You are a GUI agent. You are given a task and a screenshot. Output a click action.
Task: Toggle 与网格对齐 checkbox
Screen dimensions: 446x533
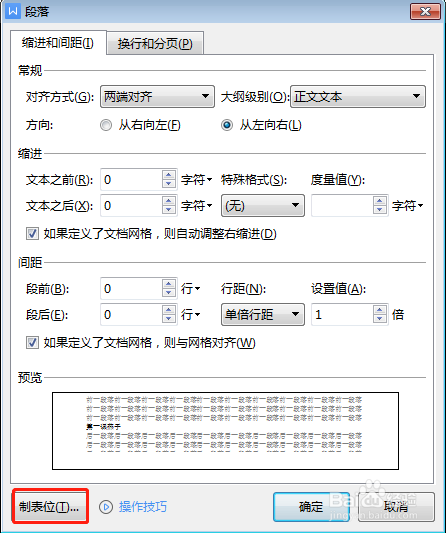point(32,343)
